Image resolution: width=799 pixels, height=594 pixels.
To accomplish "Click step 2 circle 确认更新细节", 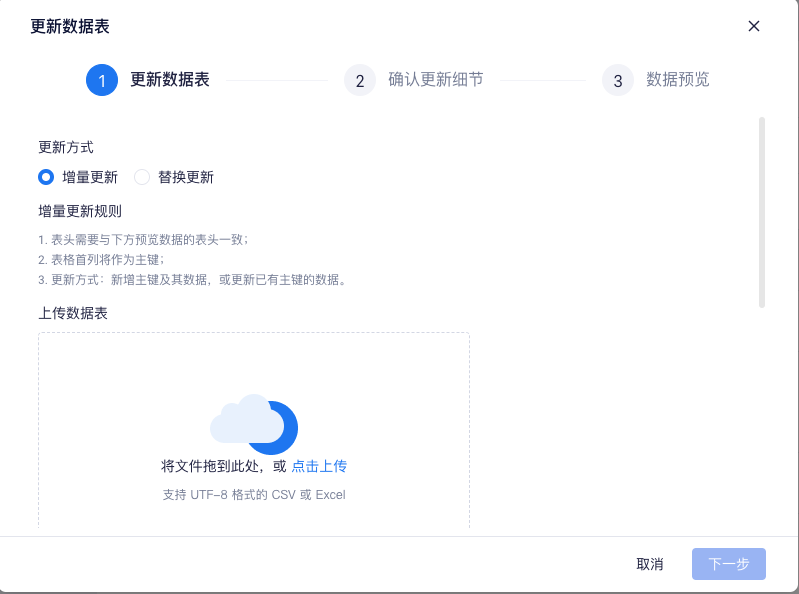I will [360, 80].
